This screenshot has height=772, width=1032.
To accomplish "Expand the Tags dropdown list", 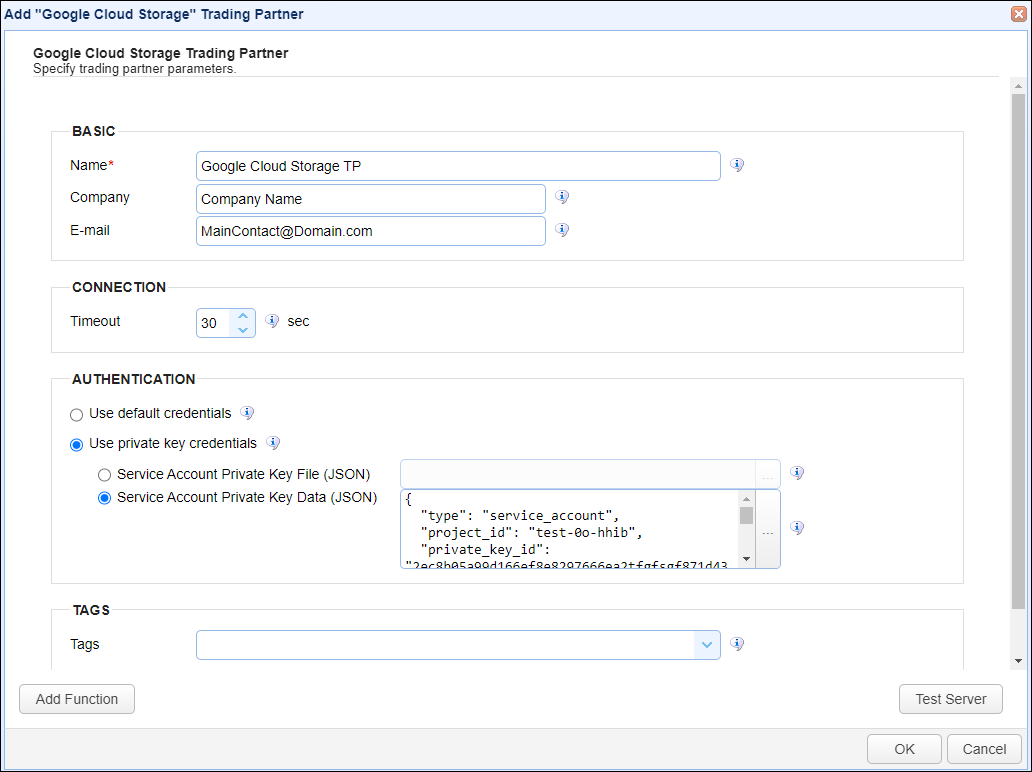I will 707,645.
